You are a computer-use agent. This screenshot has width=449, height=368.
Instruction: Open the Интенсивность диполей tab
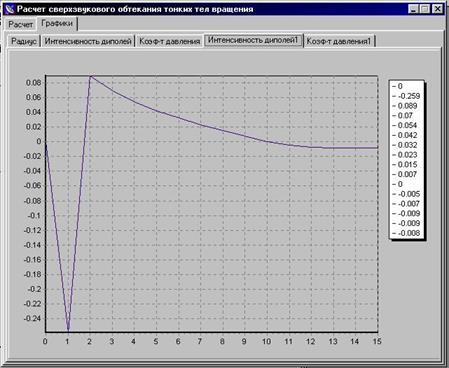[x=88, y=41]
